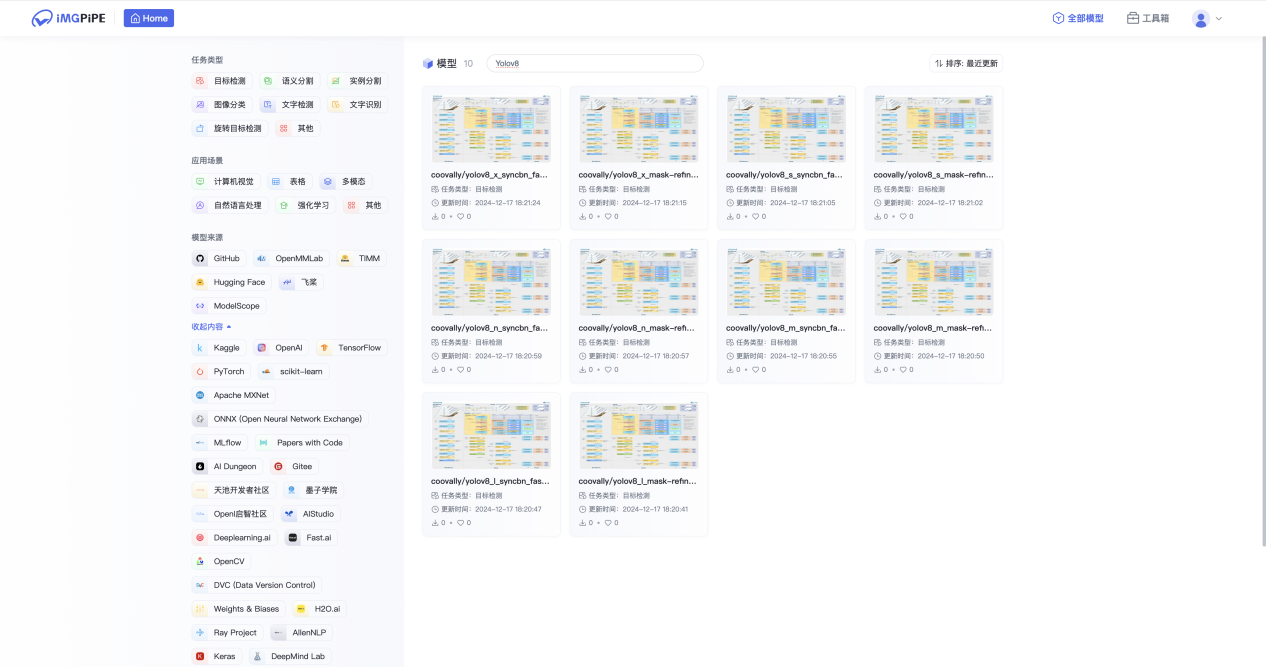Viewport: 1266px width, 667px height.
Task: Click the heart icon on yolov8_s_syncbn card
Action: pyautogui.click(x=757, y=216)
